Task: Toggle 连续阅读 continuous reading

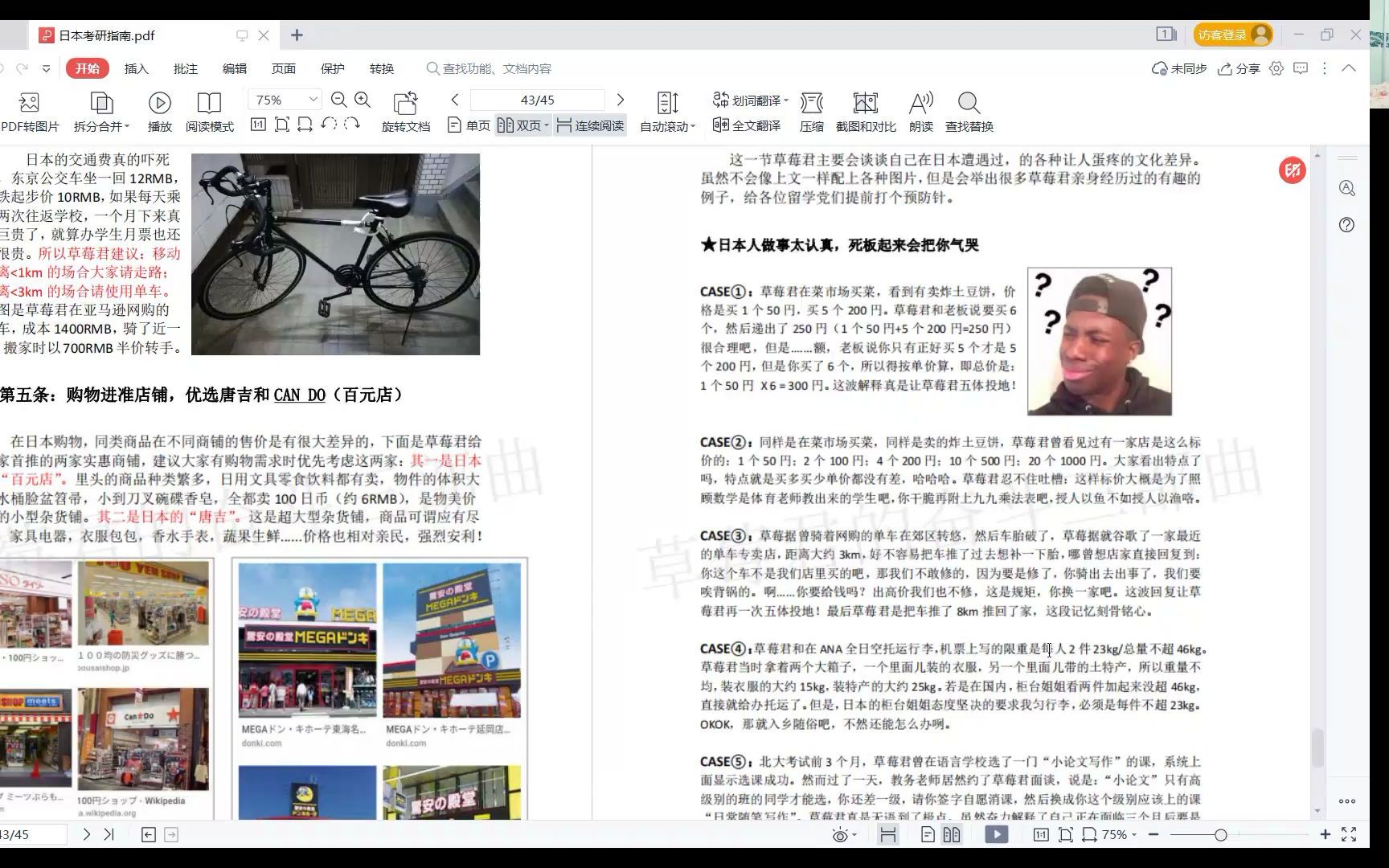Action: pyautogui.click(x=591, y=125)
